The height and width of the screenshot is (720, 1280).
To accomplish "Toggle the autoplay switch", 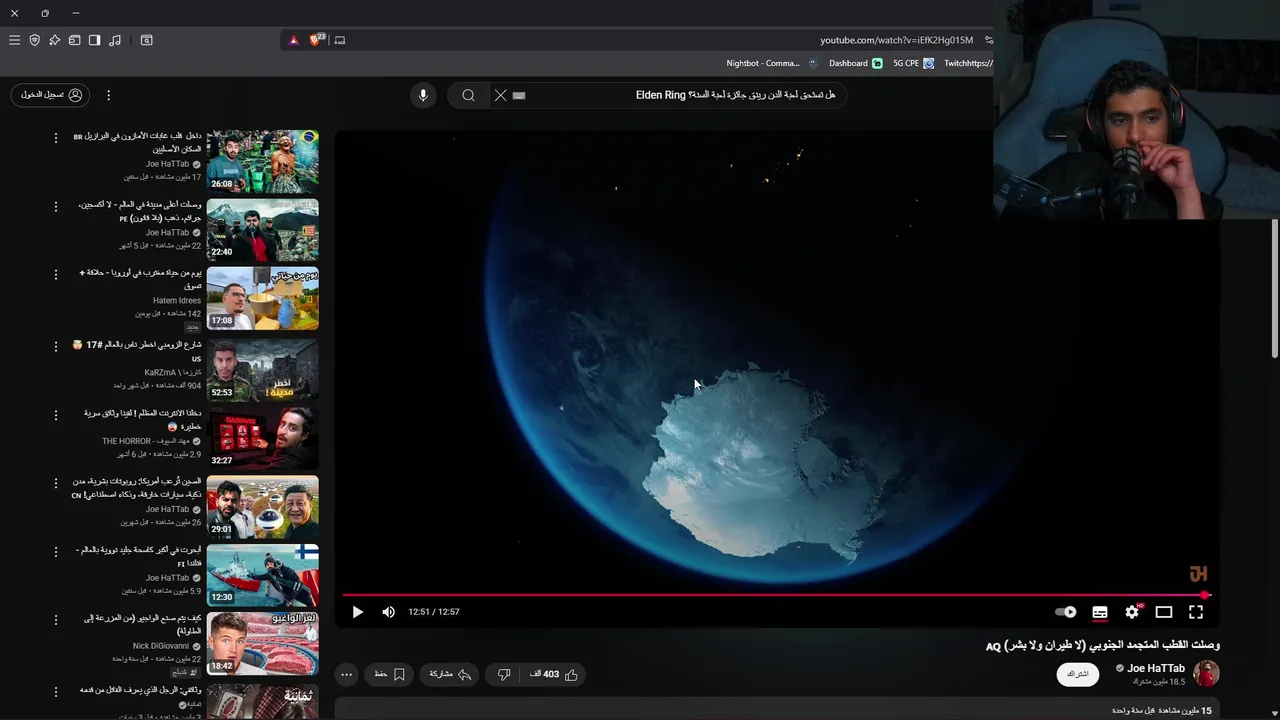I will click(1066, 612).
